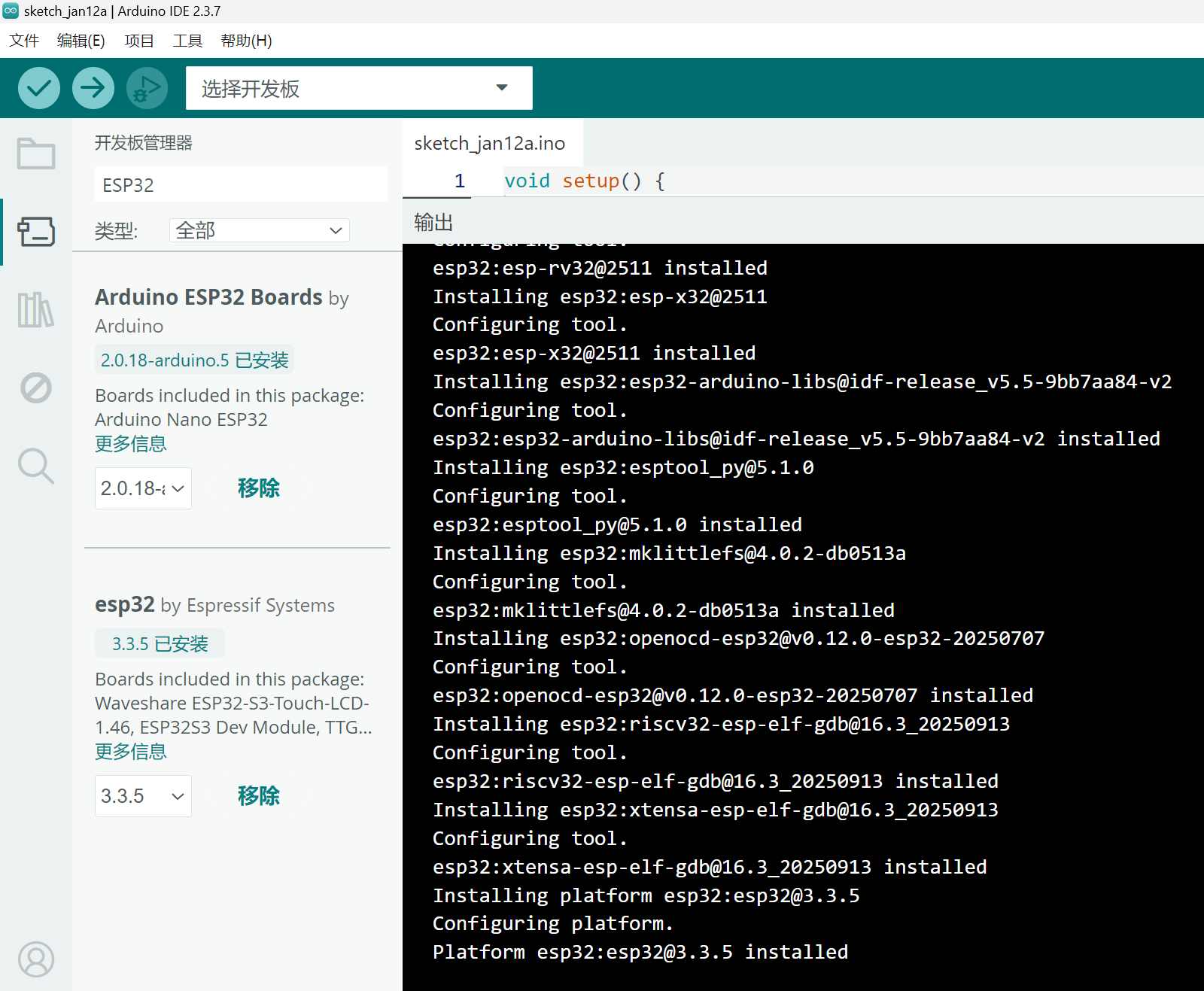The height and width of the screenshot is (991, 1204).
Task: Click output line "Platform esp32:esp32@3.3.5 installed"
Action: click(640, 952)
